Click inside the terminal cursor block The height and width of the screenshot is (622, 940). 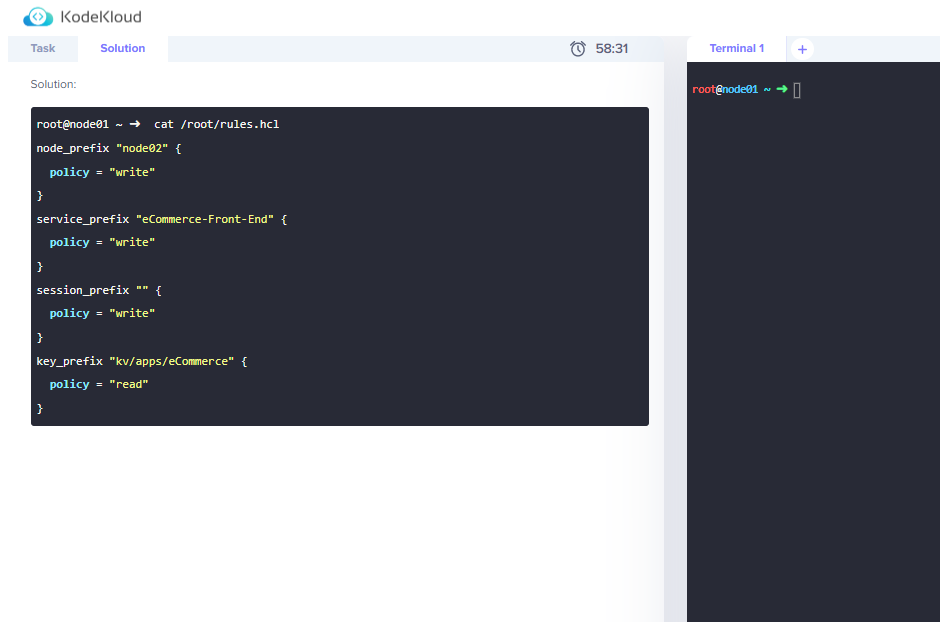797,89
